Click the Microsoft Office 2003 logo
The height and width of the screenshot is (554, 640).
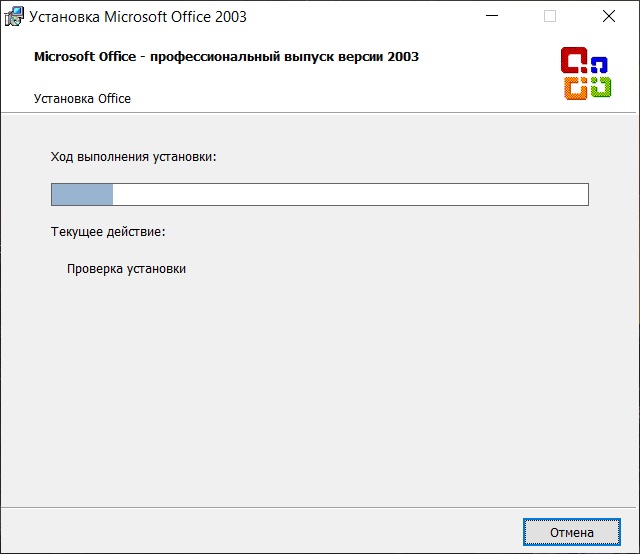(586, 73)
